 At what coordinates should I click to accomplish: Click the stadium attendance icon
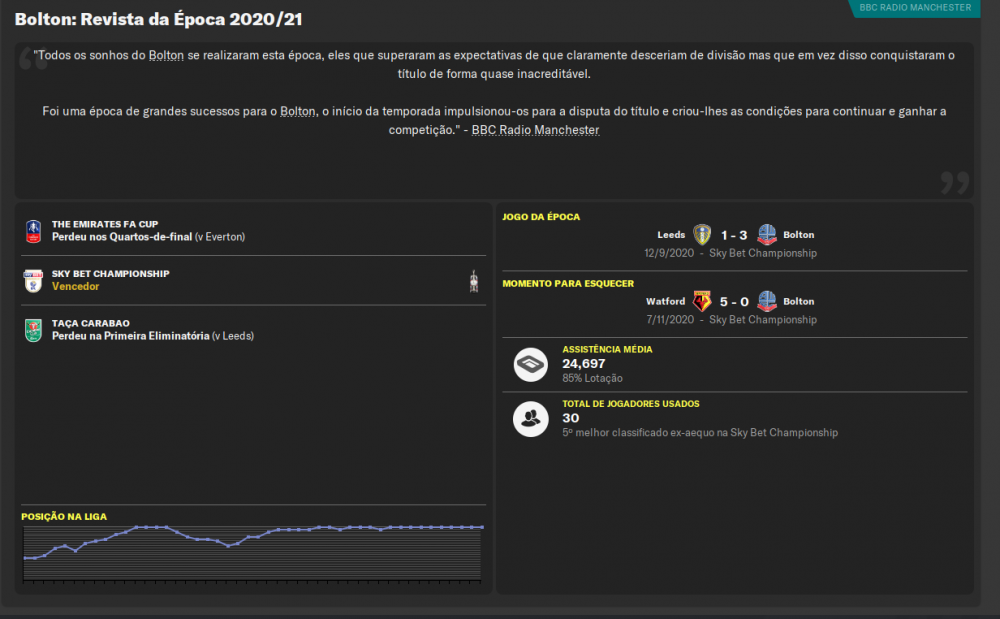coord(531,365)
